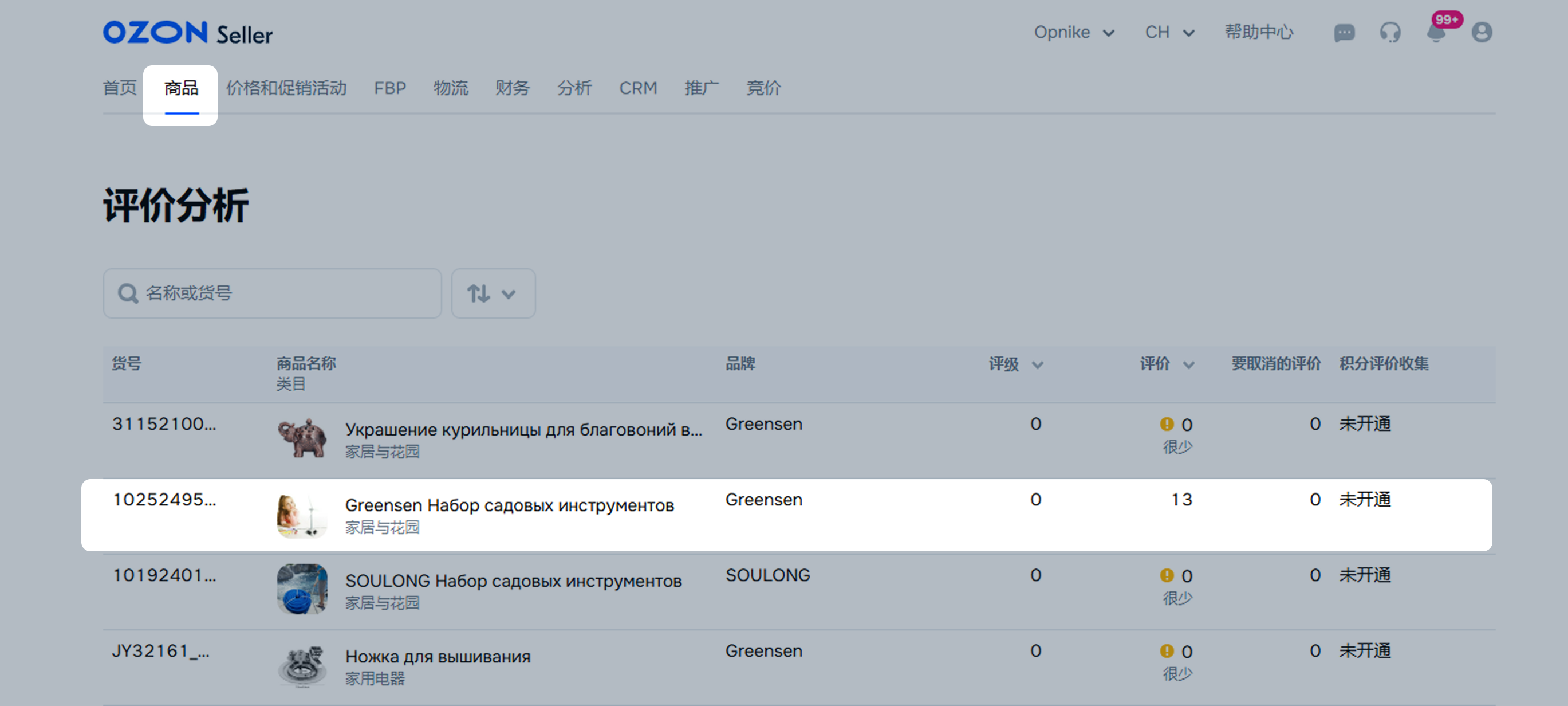Open the CRM tab
Viewport: 1568px width, 706px height.
click(638, 88)
